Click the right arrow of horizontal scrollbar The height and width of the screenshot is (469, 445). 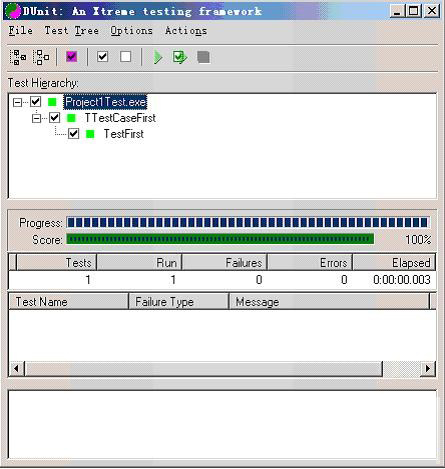coord(428,369)
